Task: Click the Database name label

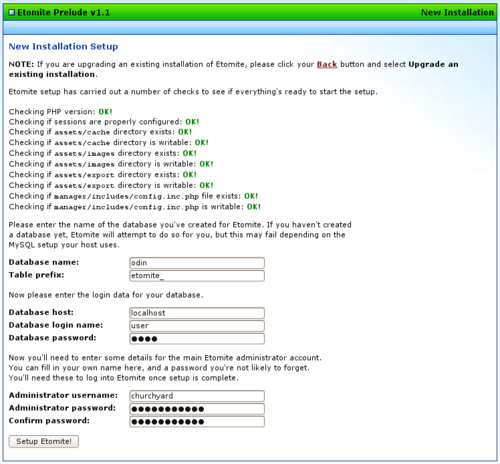Action: (44, 262)
